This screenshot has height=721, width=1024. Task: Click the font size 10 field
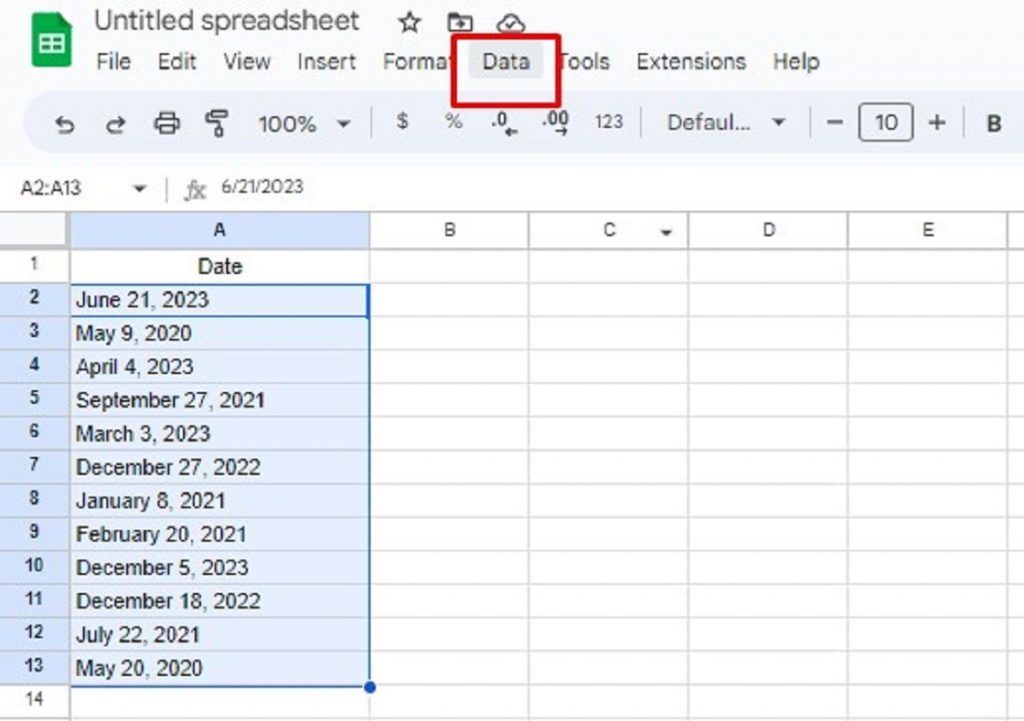(886, 122)
